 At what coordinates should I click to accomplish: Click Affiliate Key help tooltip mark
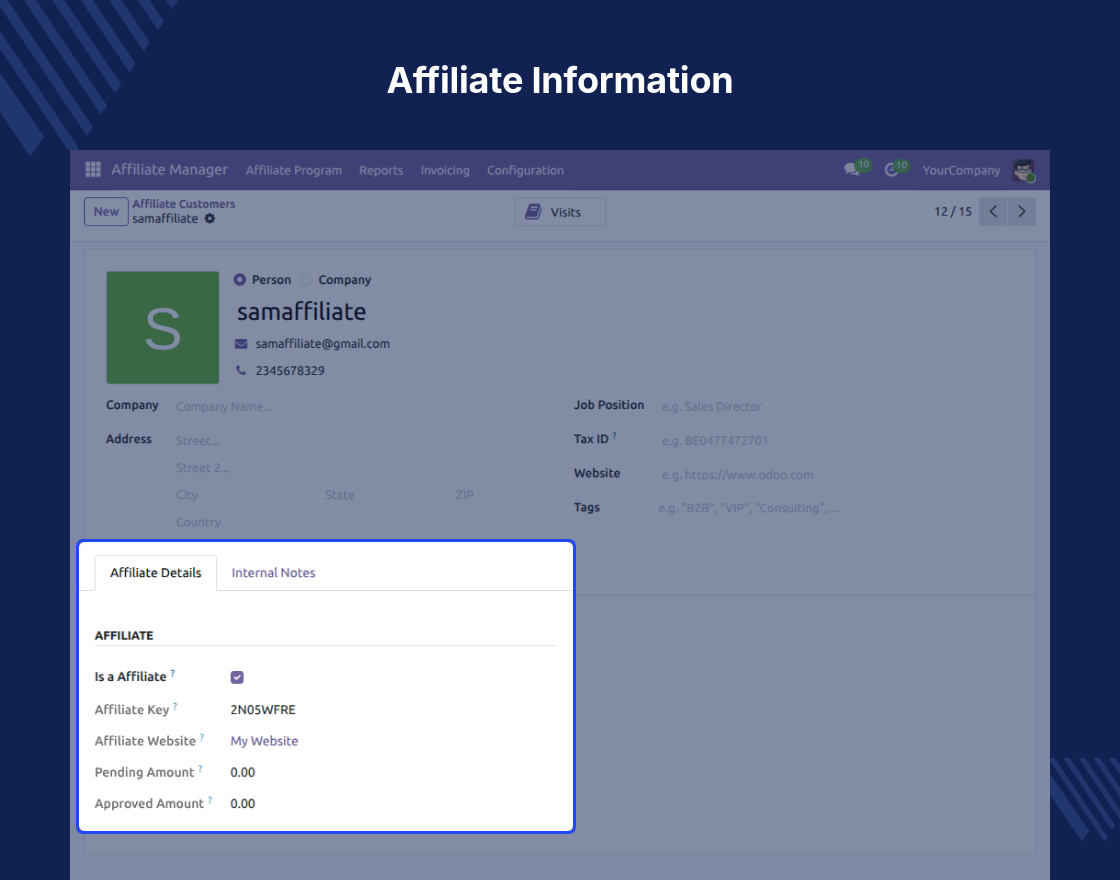(175, 706)
